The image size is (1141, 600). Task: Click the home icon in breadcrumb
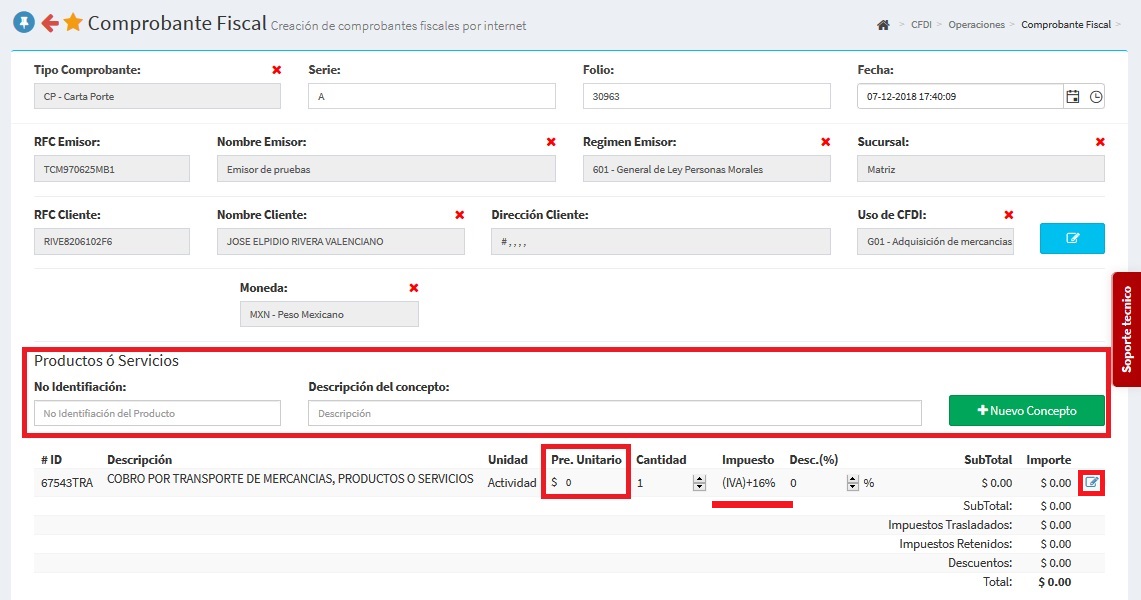tap(882, 25)
